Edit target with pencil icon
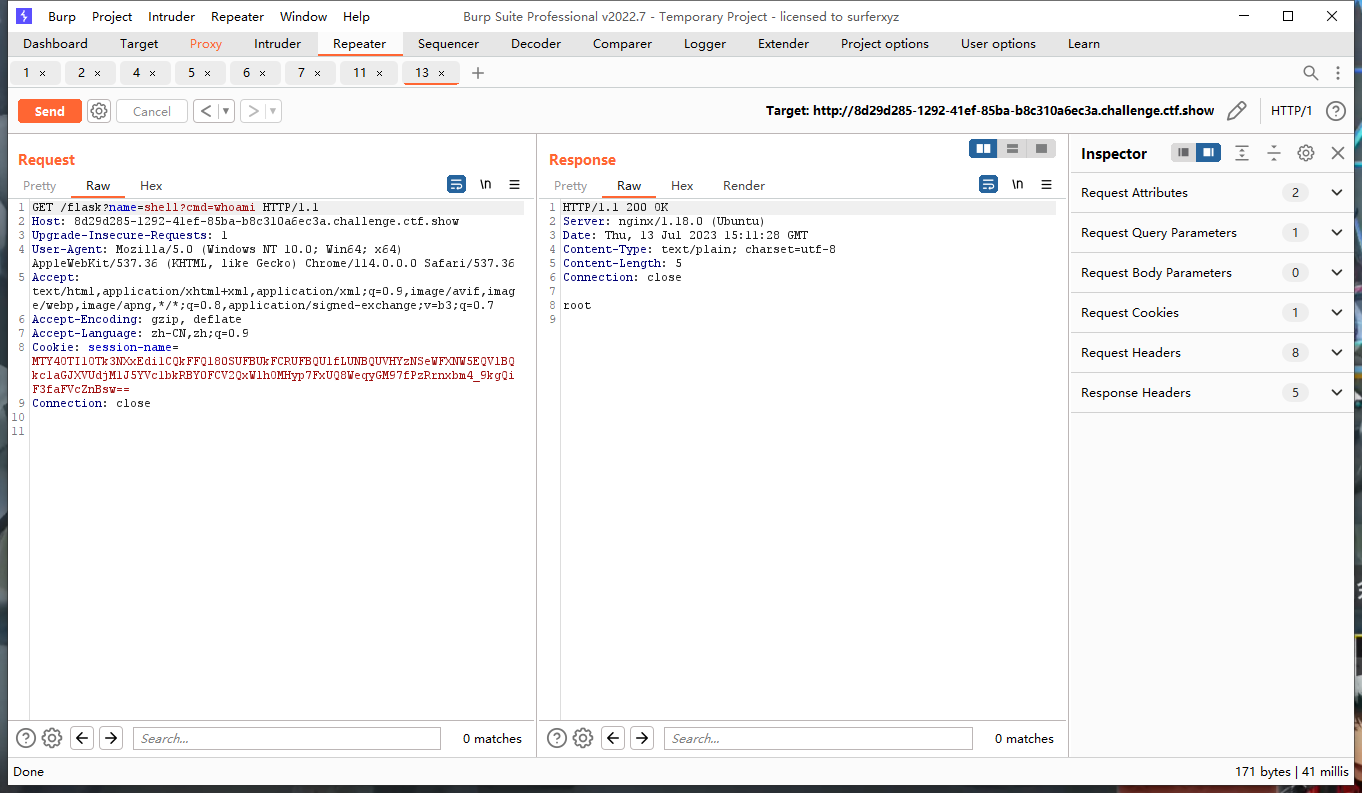 point(1237,111)
